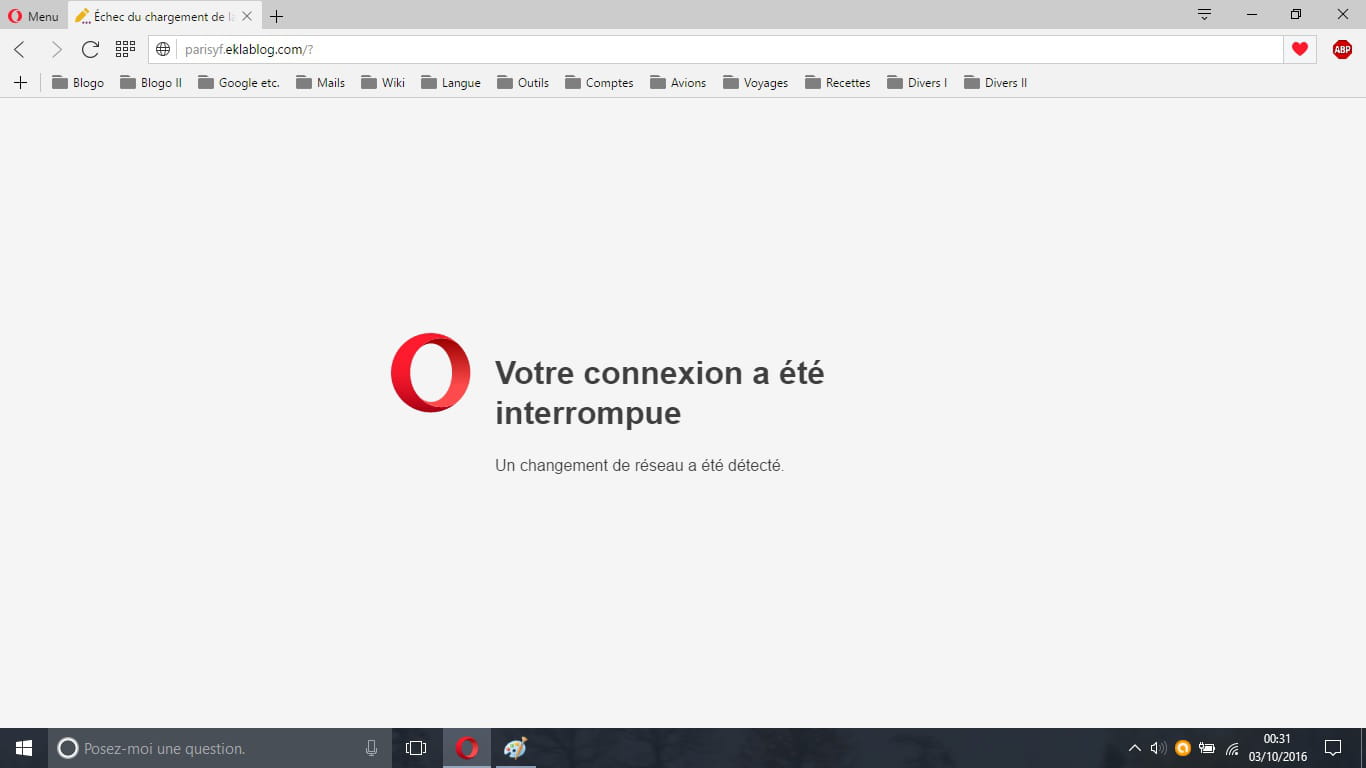1366x768 pixels.
Task: Open the Recettes bookmarks folder
Action: click(x=837, y=83)
